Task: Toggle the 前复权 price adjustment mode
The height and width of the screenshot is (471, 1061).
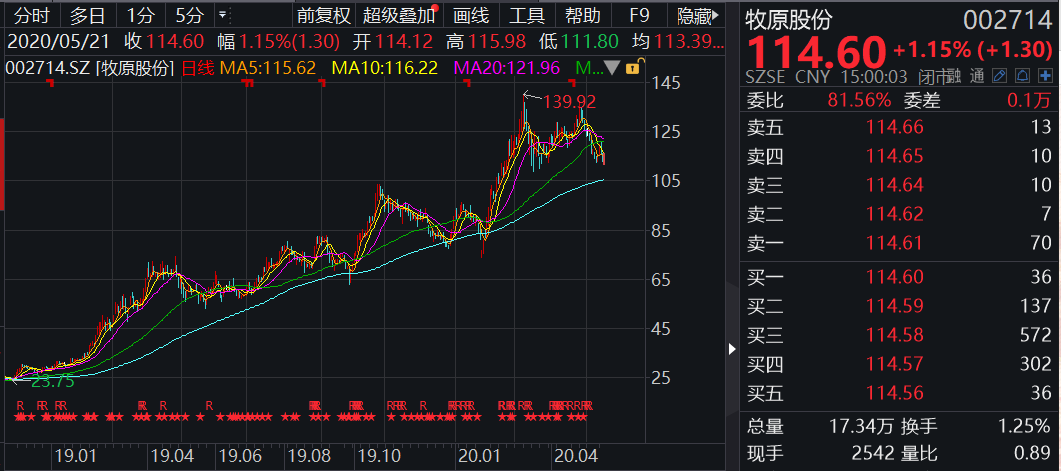Action: (x=324, y=16)
